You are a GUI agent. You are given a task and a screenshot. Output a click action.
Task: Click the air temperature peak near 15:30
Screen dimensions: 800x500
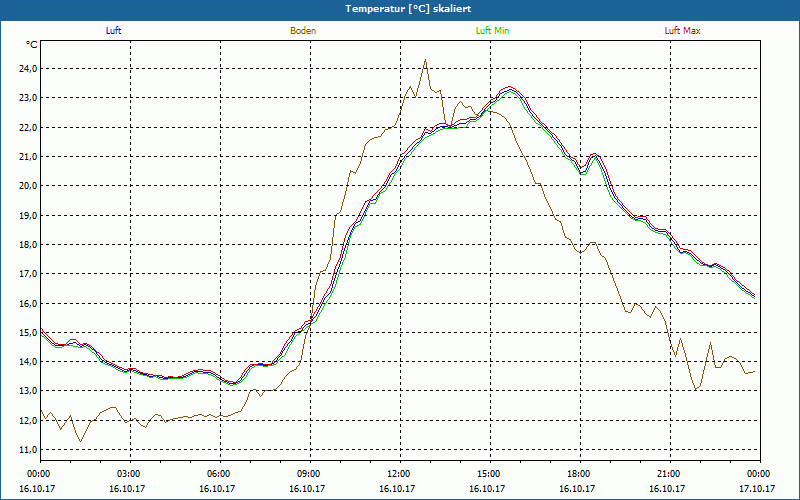[509, 88]
